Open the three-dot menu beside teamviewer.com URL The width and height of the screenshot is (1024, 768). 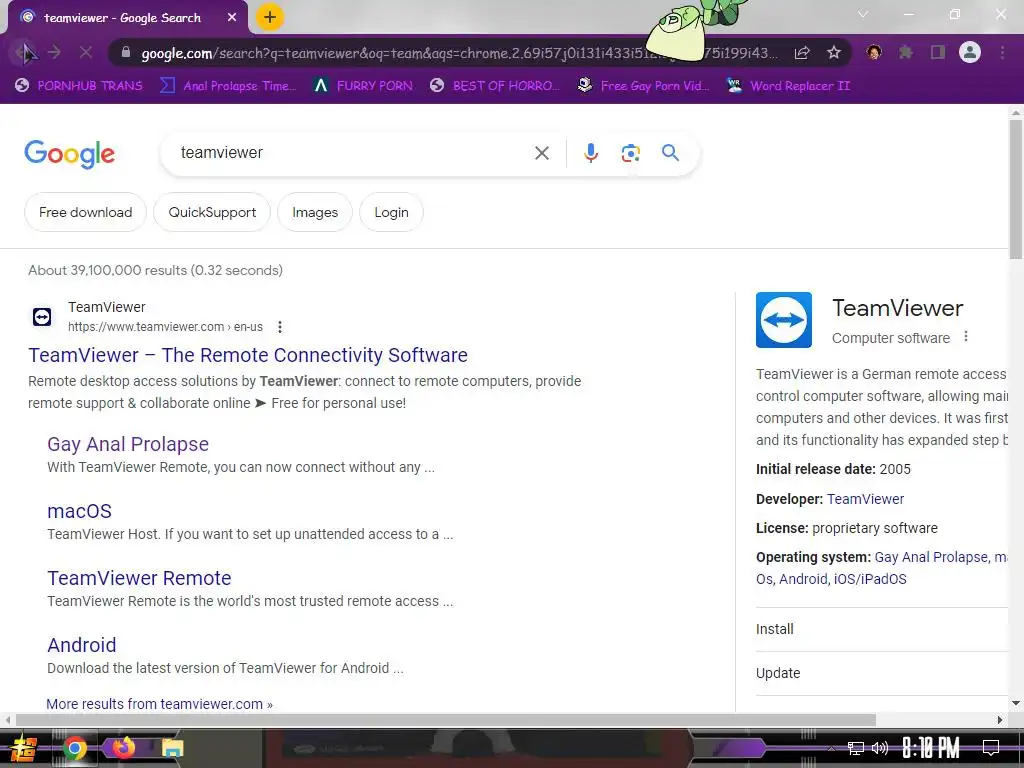pos(280,327)
